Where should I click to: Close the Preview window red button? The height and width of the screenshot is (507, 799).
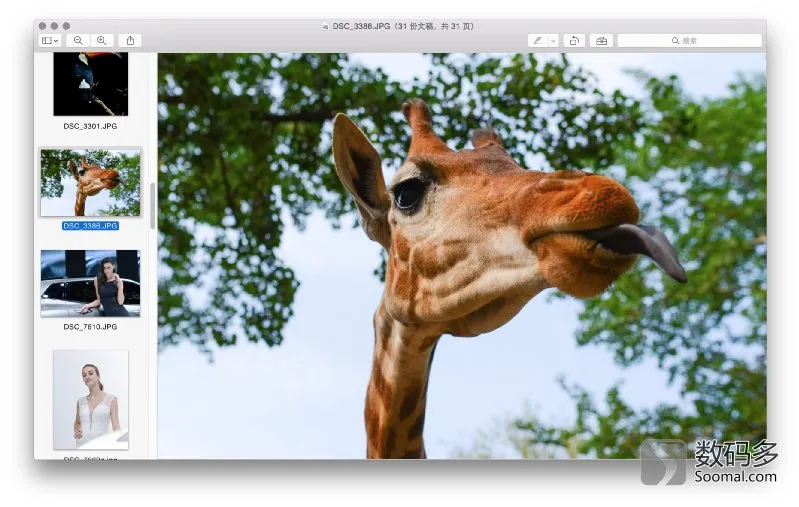42,26
